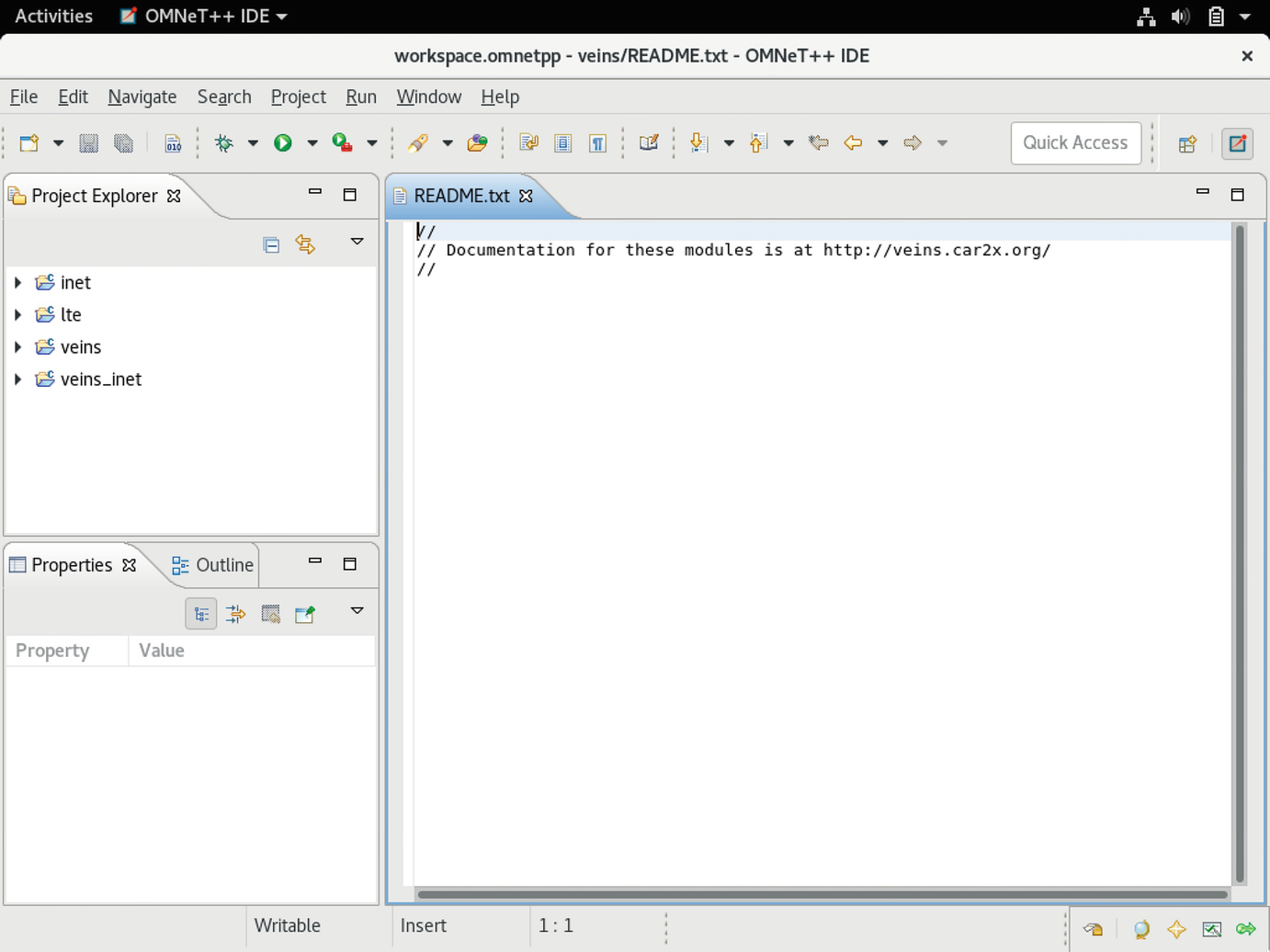The image size is (1270, 952).
Task: Open the Run configurations dropdown arrow
Action: point(312,142)
